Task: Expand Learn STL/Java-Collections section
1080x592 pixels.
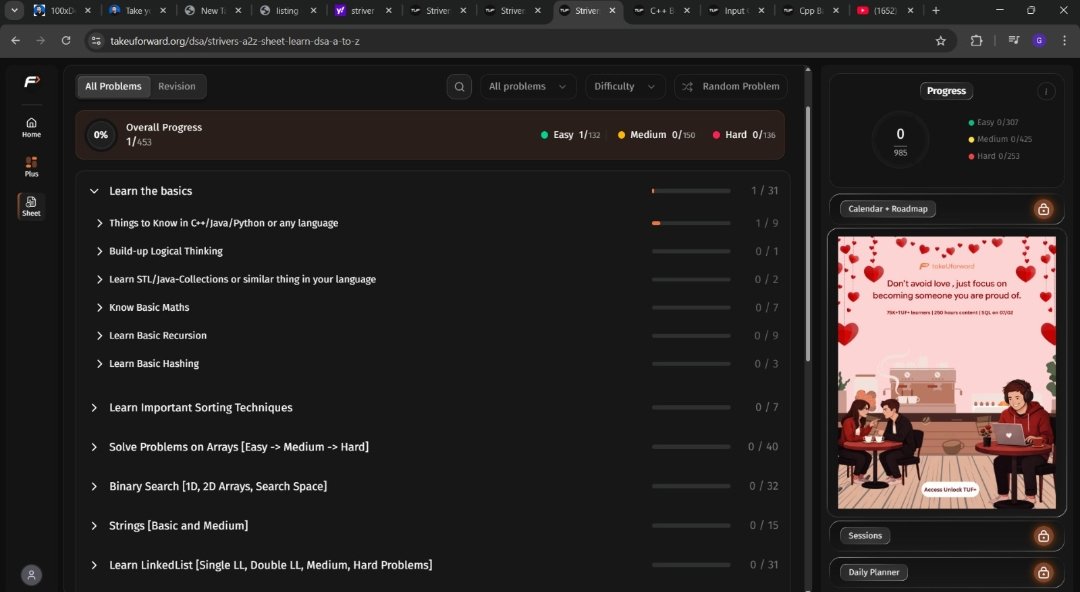Action: [99, 280]
